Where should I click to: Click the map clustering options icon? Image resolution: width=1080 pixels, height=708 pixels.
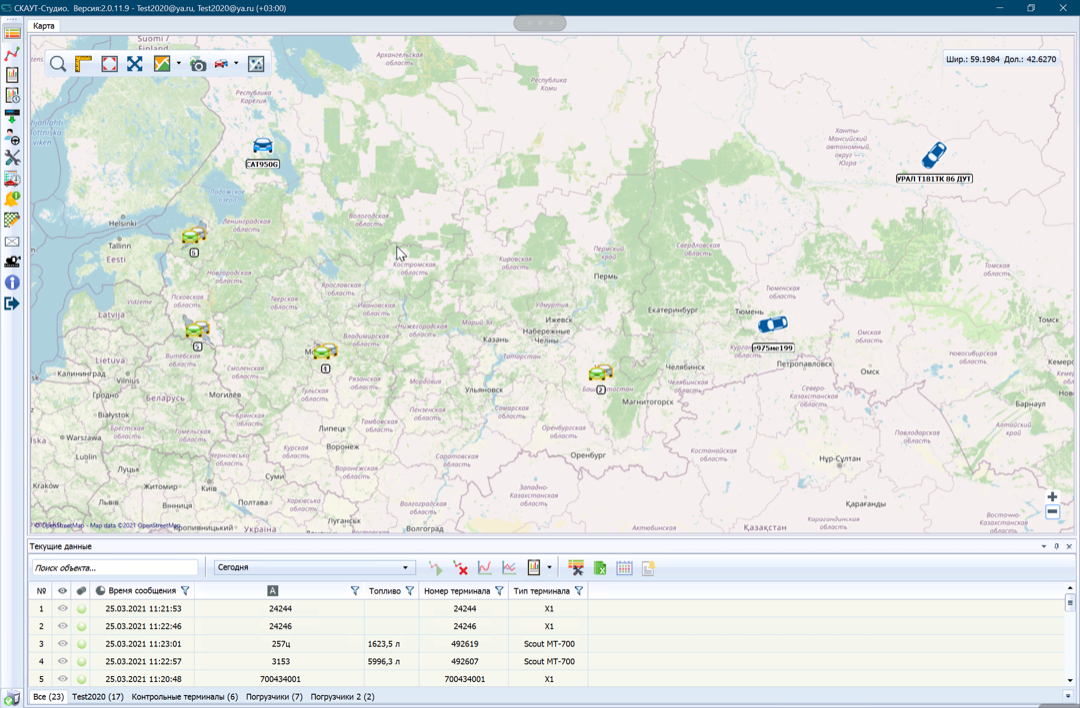[256, 64]
